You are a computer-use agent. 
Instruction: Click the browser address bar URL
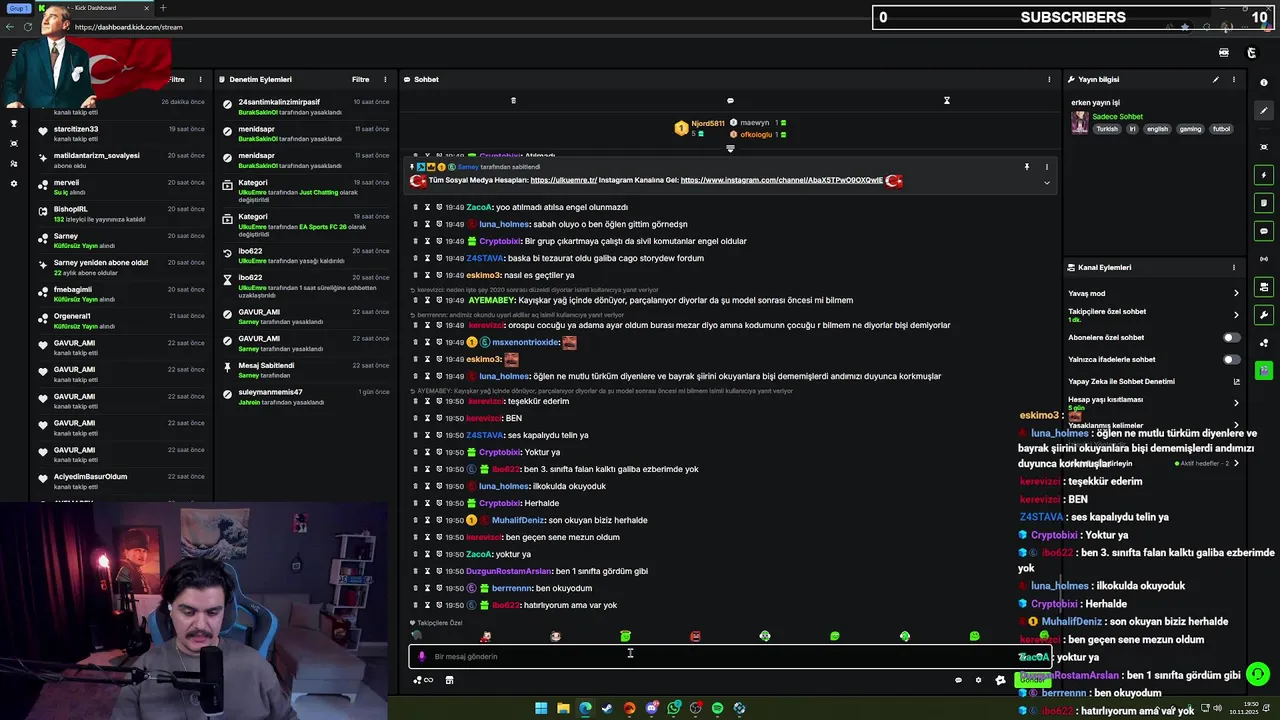pyautogui.click(x=128, y=27)
